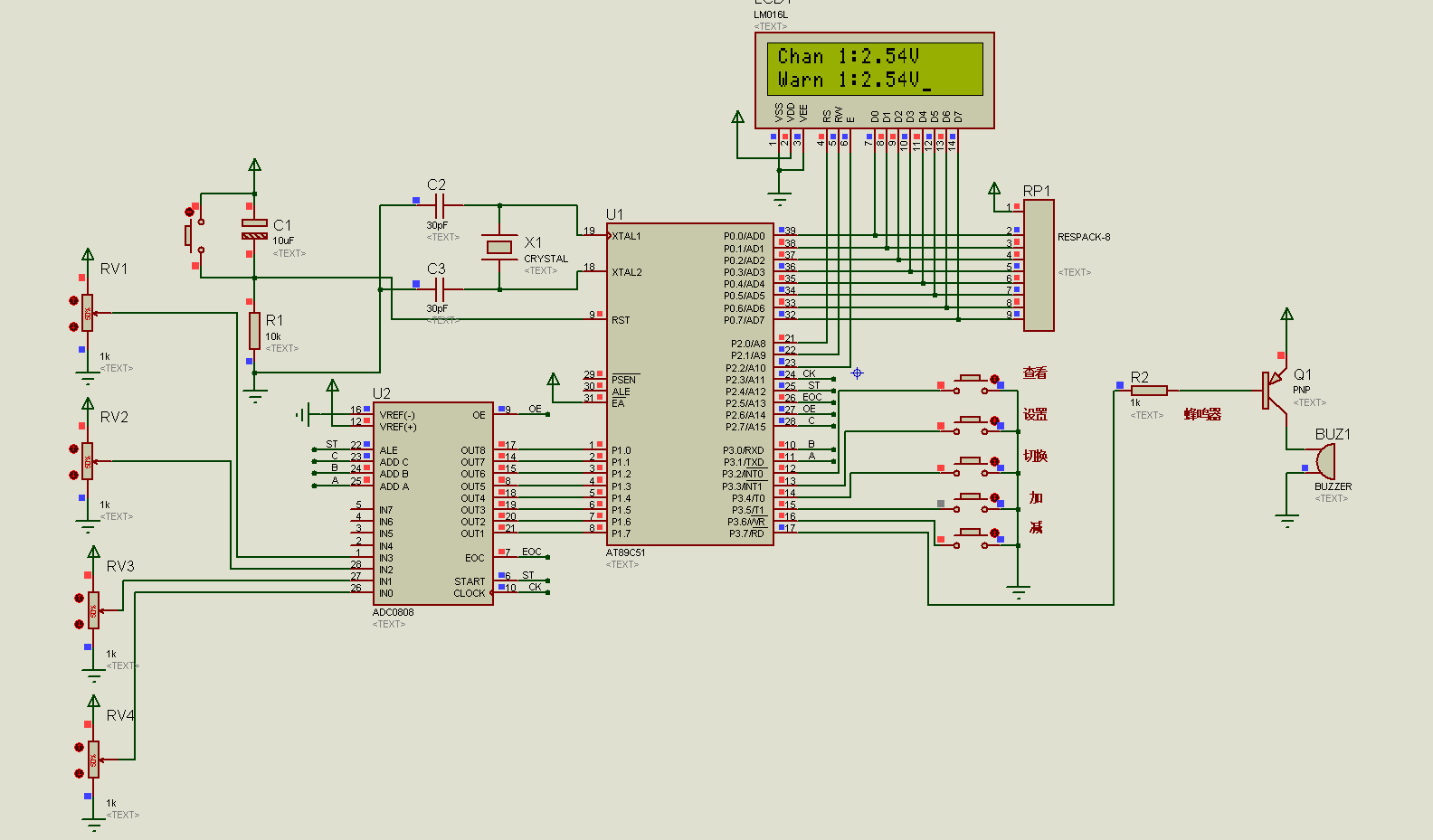Select electrolytic capacitor C1 symbol
Viewport: 1433px width, 840px height.
pos(254,229)
